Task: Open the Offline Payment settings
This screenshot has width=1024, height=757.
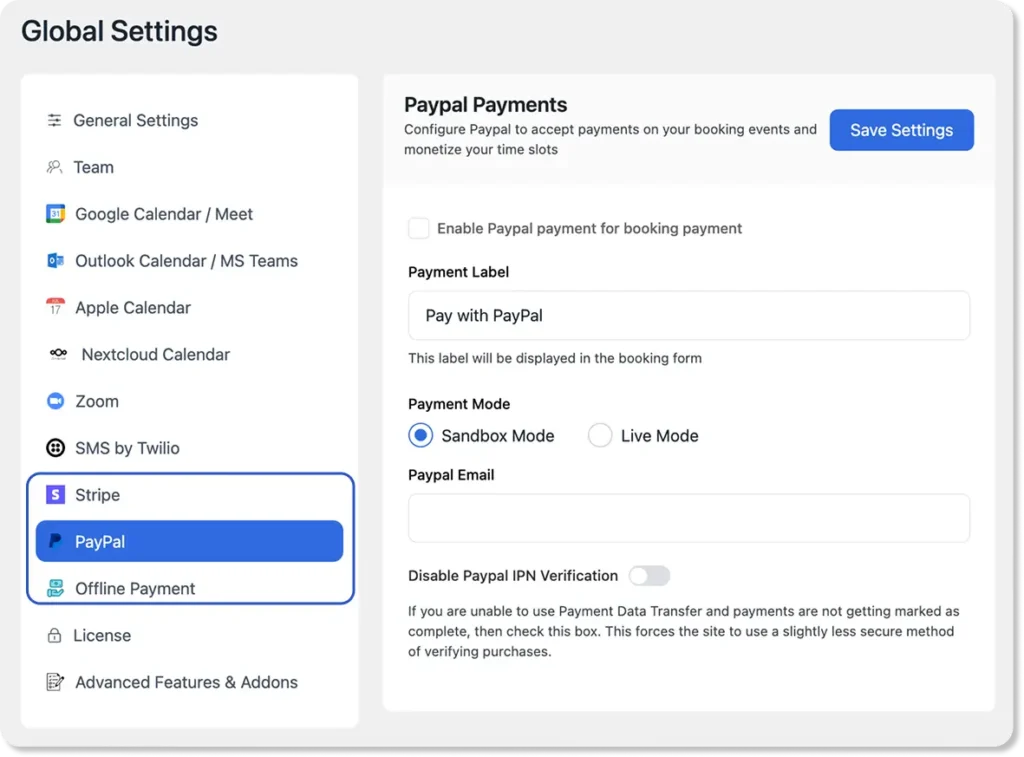Action: [135, 589]
